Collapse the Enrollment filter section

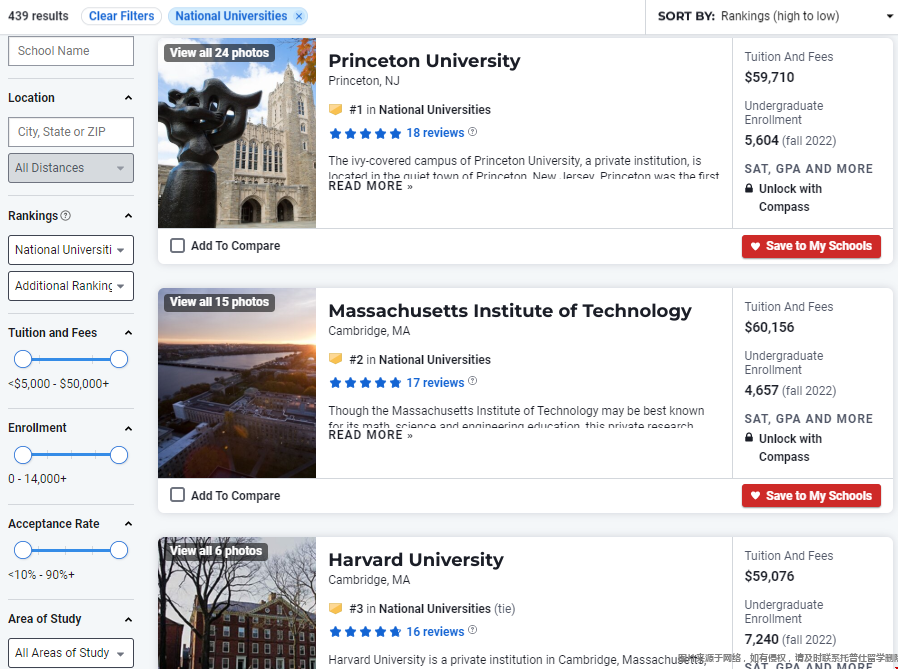tap(128, 428)
